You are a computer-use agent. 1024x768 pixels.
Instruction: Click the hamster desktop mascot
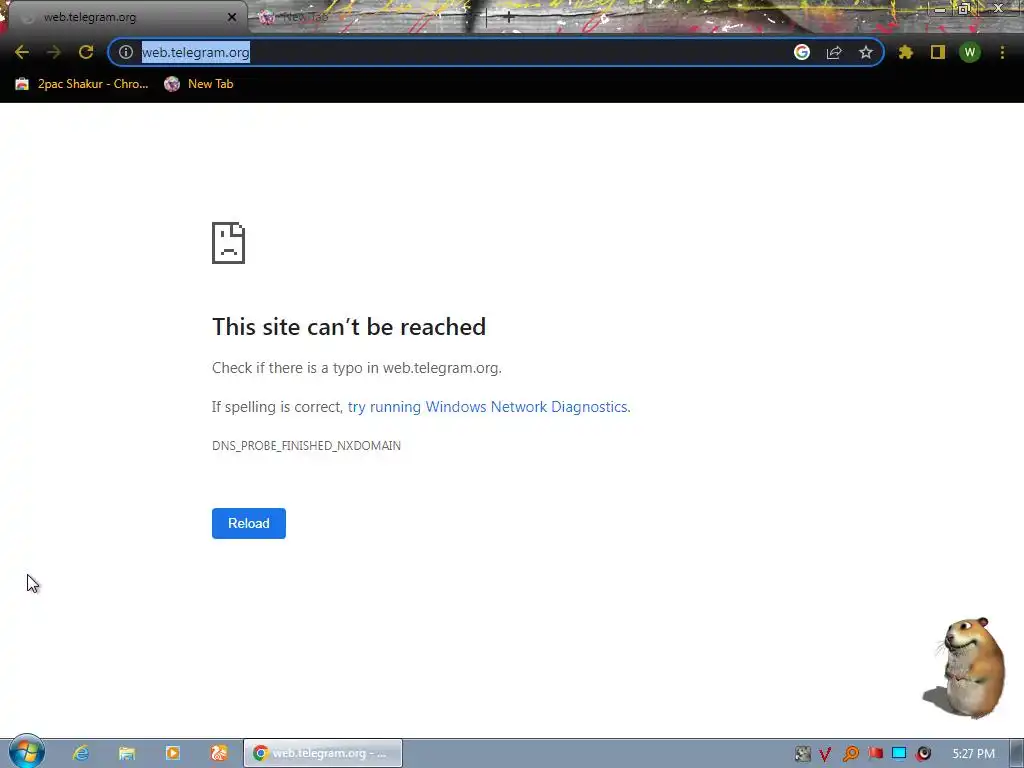[965, 667]
